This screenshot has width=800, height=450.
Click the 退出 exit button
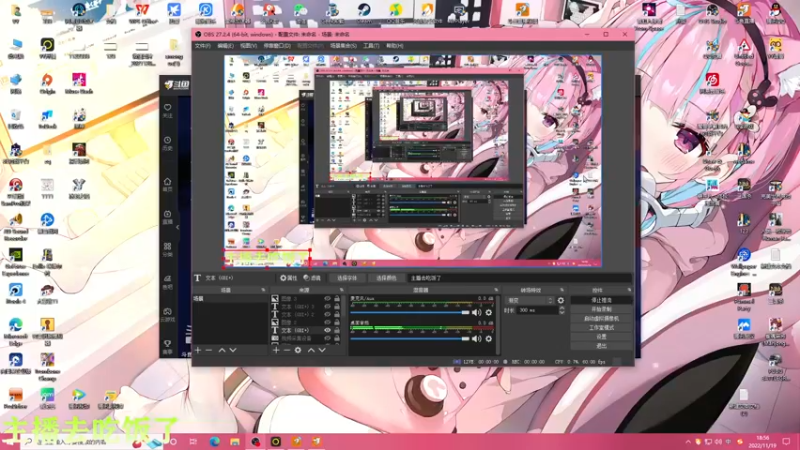point(601,346)
